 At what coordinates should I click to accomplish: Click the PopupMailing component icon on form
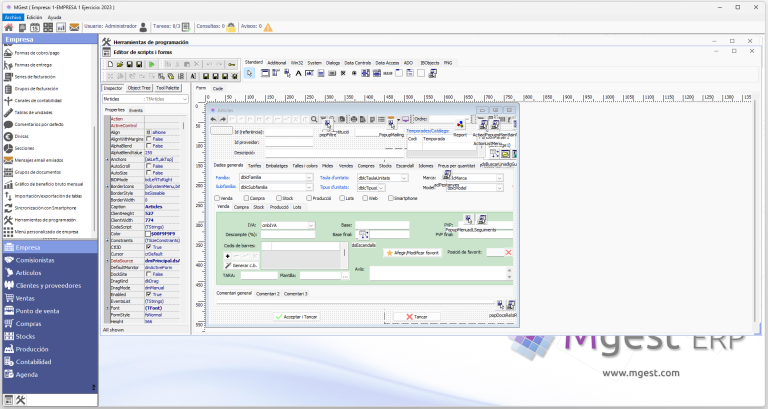pos(391,125)
